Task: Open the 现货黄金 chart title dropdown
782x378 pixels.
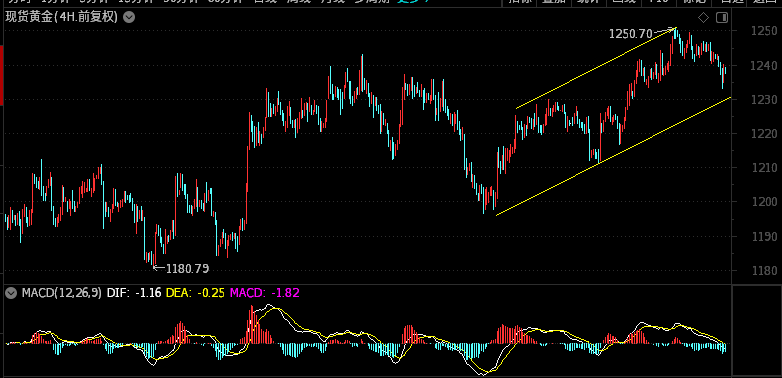Action: click(x=129, y=18)
